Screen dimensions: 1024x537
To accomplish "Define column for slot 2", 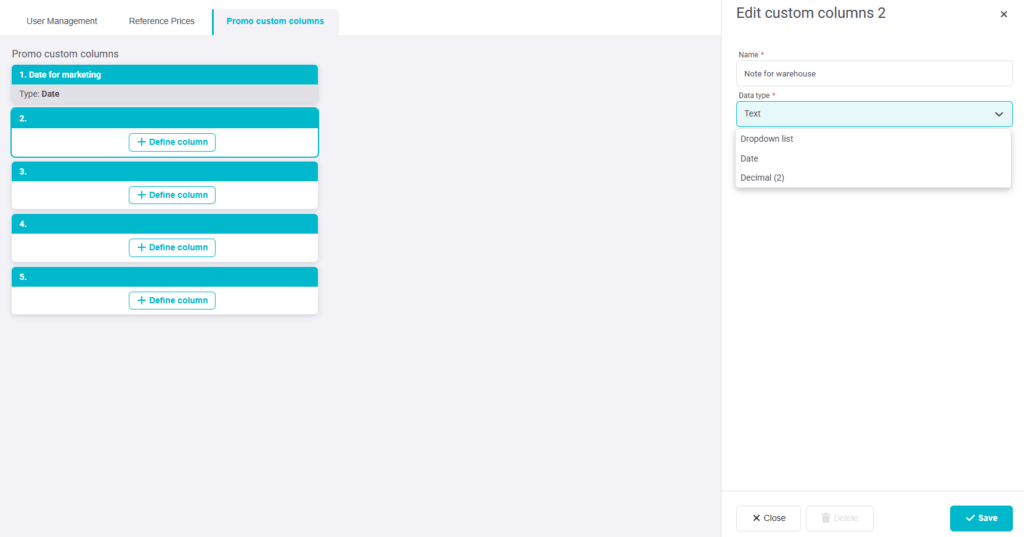I will pos(172,142).
